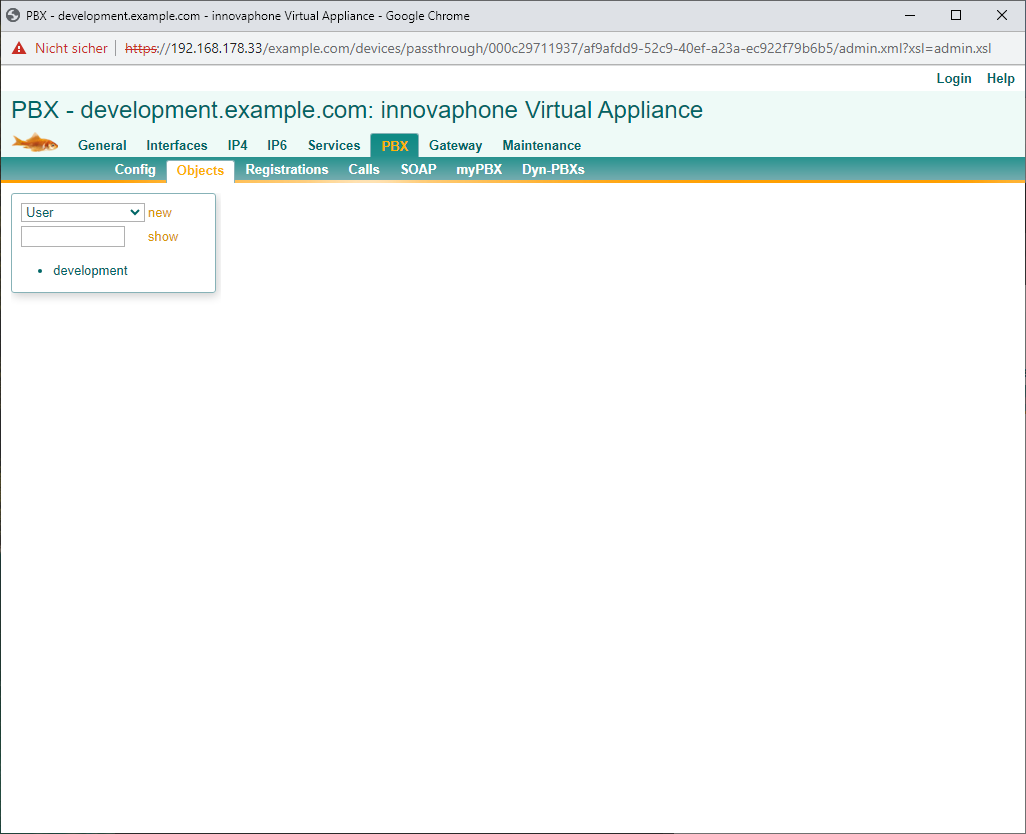Focus the object search input field
This screenshot has width=1026, height=834.
click(x=73, y=237)
